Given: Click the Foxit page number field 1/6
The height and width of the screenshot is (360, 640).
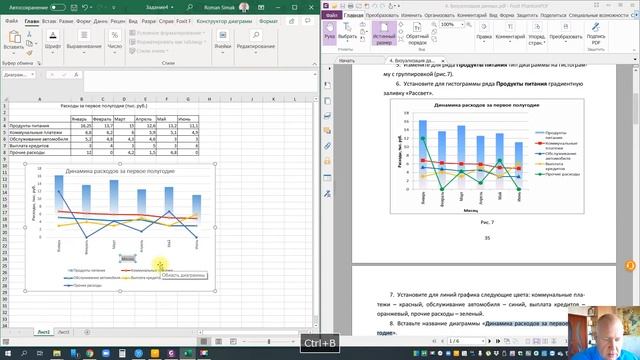Looking at the screenshot, I should click(466, 341).
